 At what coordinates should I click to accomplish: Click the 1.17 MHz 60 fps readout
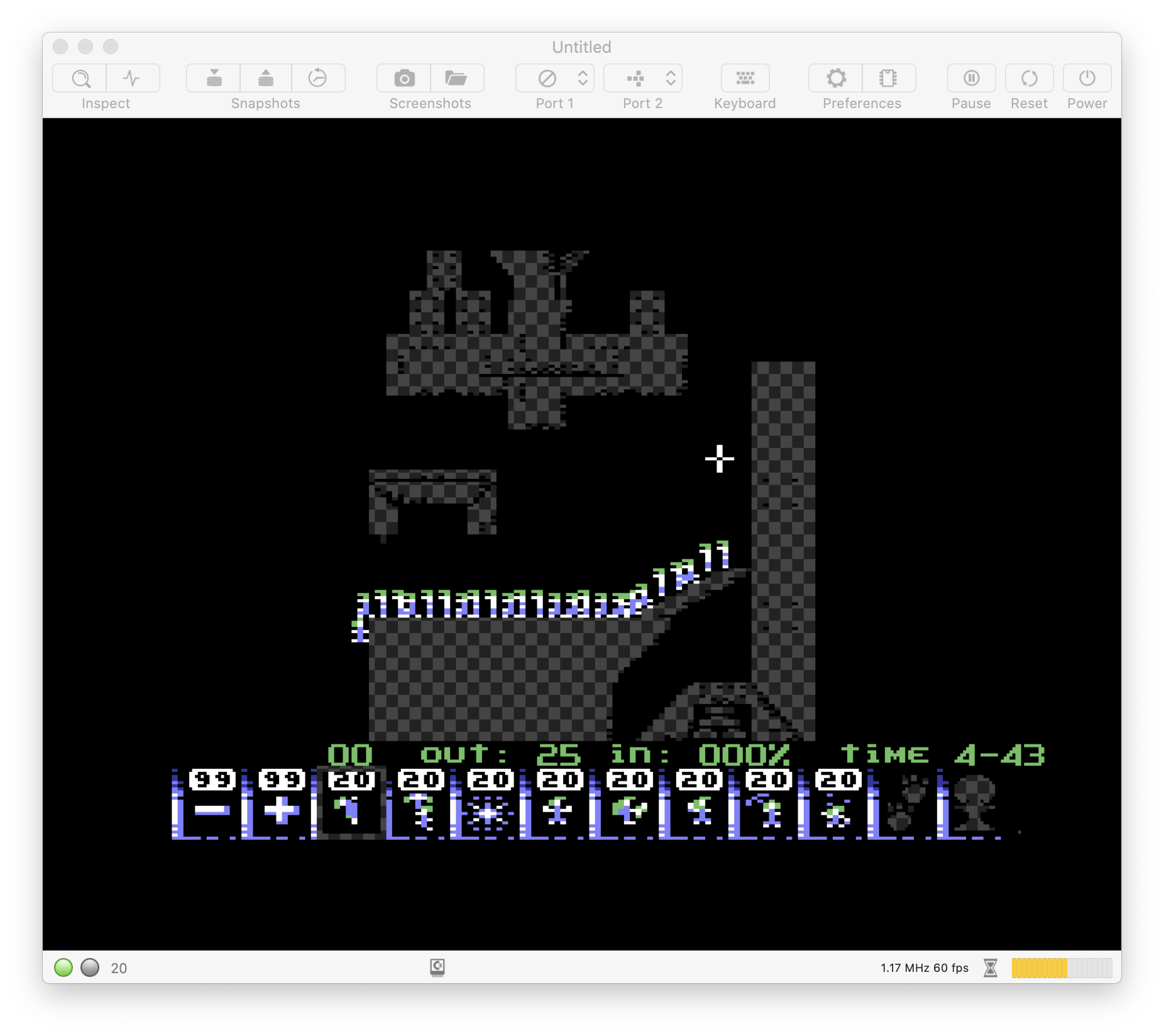(x=925, y=967)
